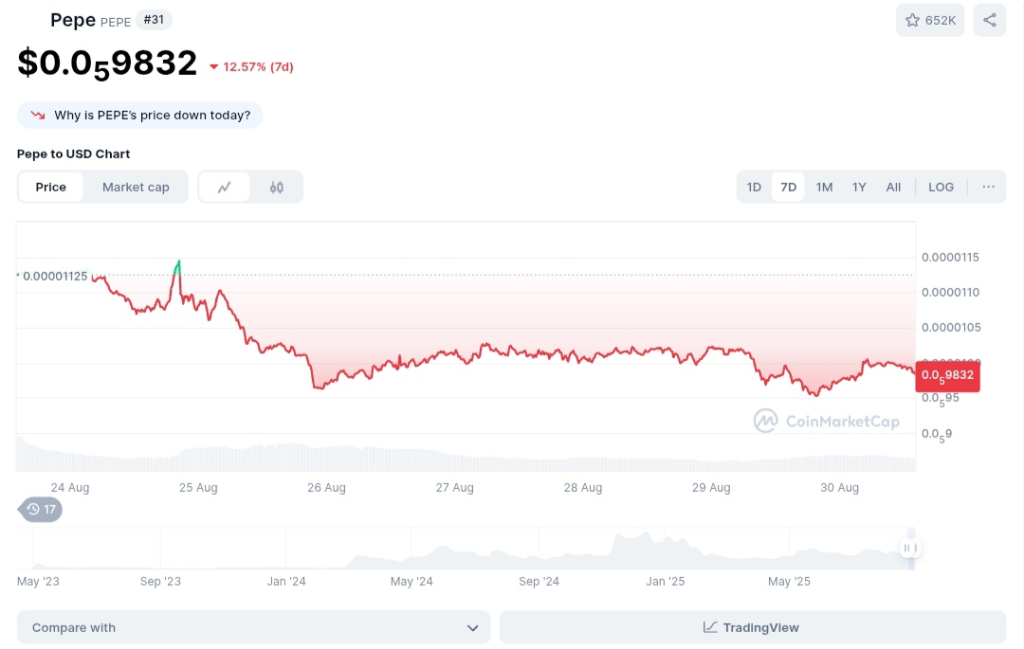The width and height of the screenshot is (1024, 649).
Task: Open "Why is PEPE's price down today?"
Action: click(x=152, y=115)
